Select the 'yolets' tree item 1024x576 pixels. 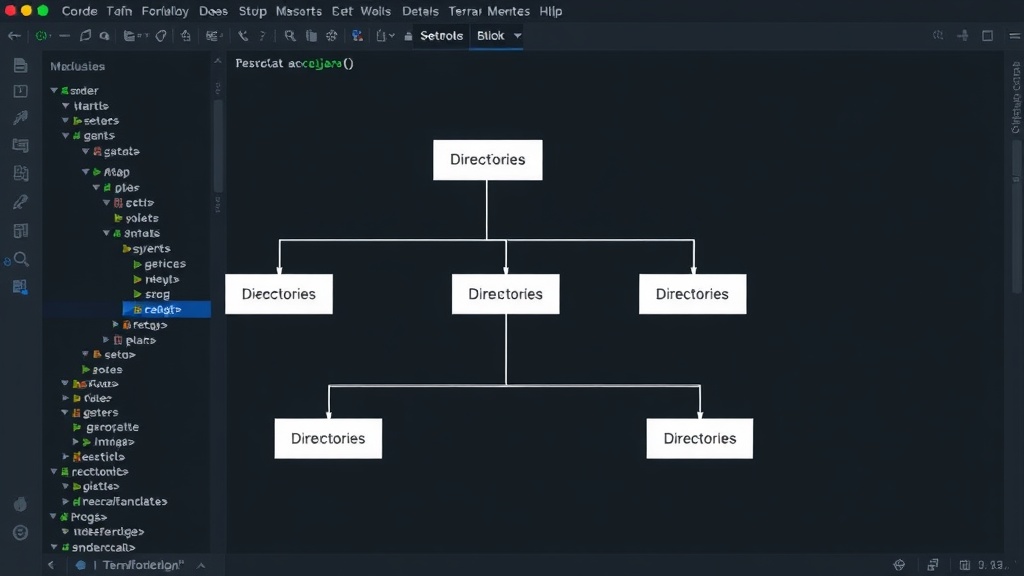[136, 218]
